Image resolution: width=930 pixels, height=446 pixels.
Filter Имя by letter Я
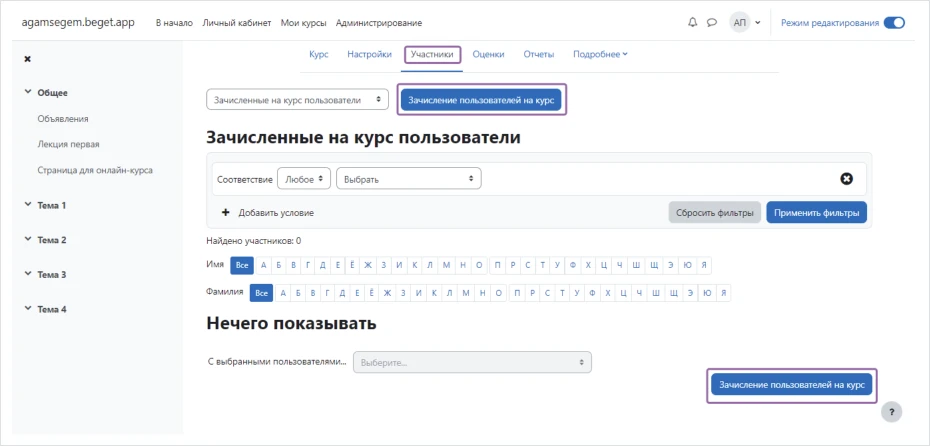tap(703, 266)
